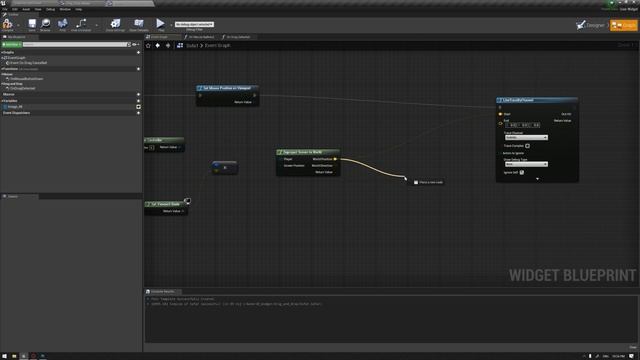Open Class Defaults from the toolbar

click(139, 24)
